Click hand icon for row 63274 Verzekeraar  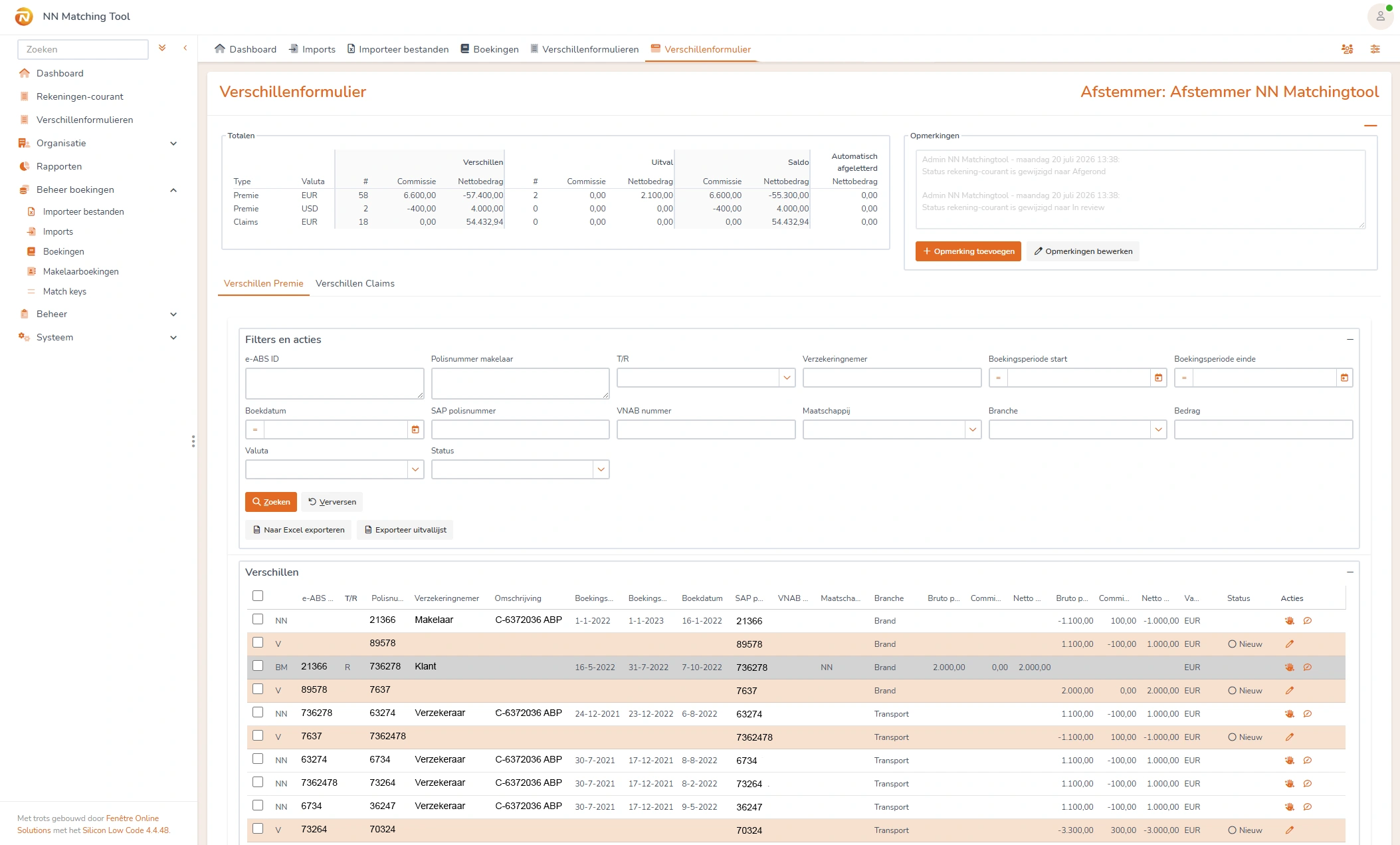[x=1289, y=713]
